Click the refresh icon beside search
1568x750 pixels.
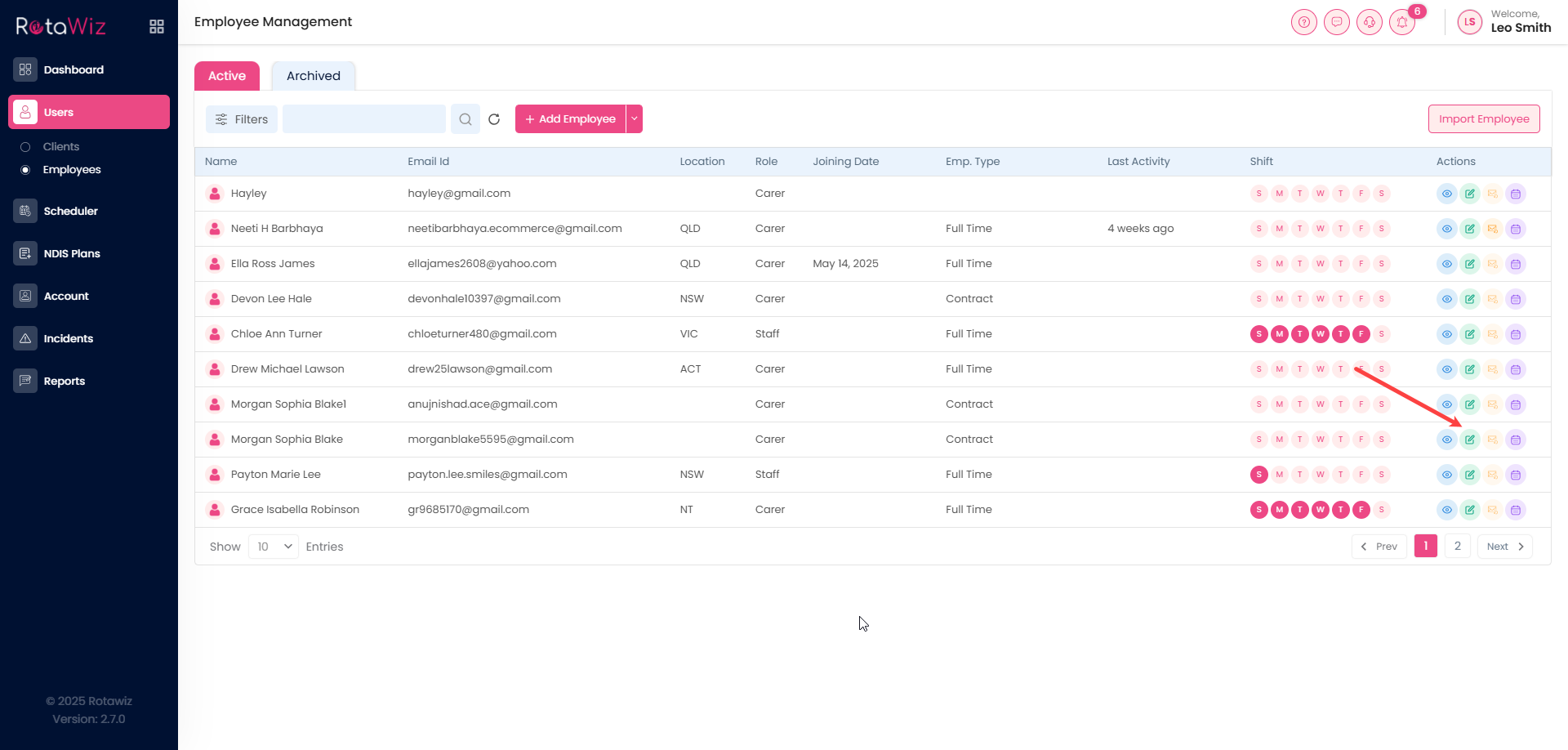point(494,119)
